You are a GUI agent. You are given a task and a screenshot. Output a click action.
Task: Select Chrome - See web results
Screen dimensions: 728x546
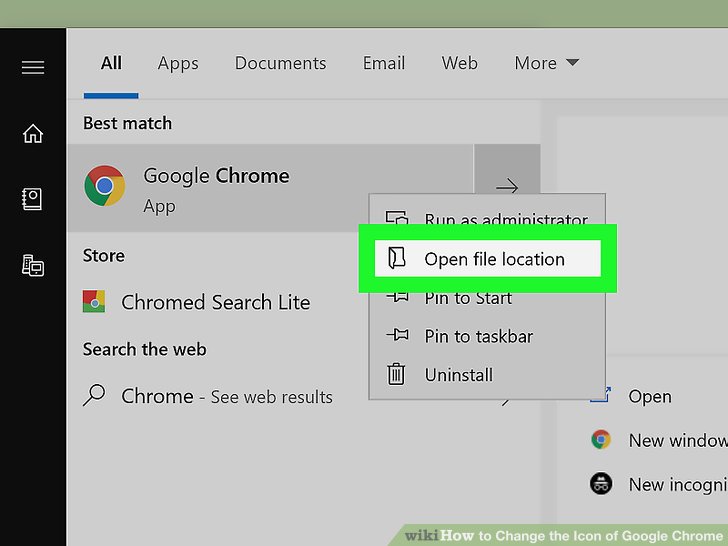227,396
